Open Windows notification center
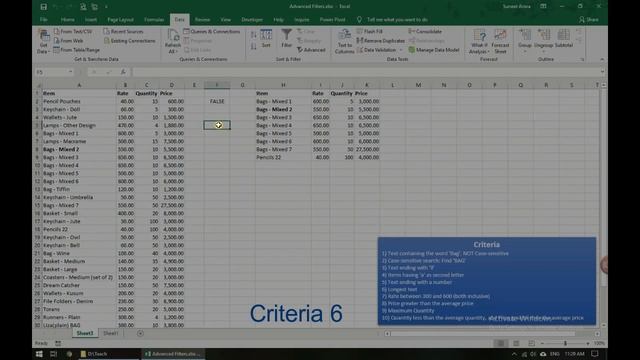This screenshot has width=640, height=360. [595, 354]
